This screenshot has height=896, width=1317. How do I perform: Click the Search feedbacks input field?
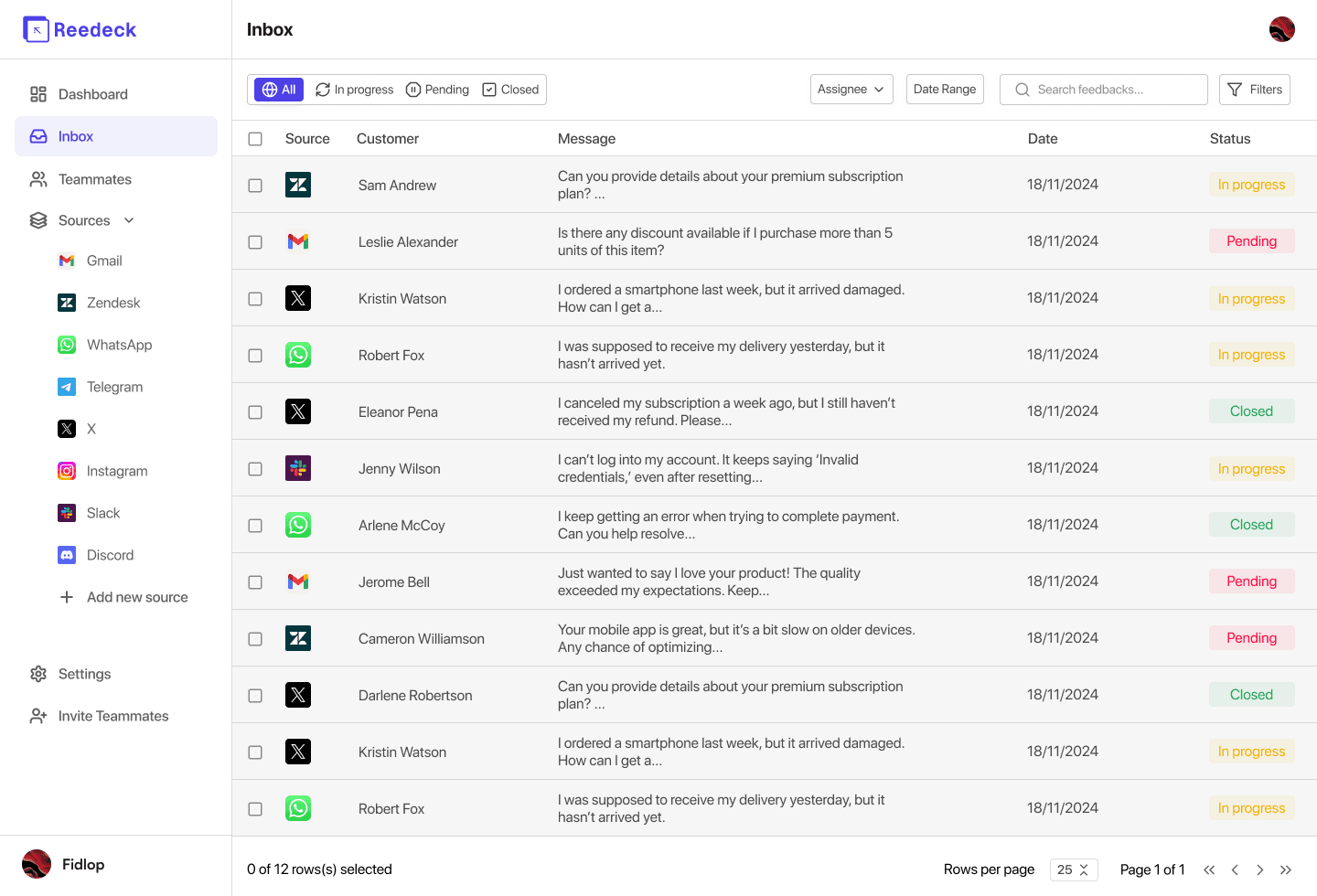pos(1103,89)
